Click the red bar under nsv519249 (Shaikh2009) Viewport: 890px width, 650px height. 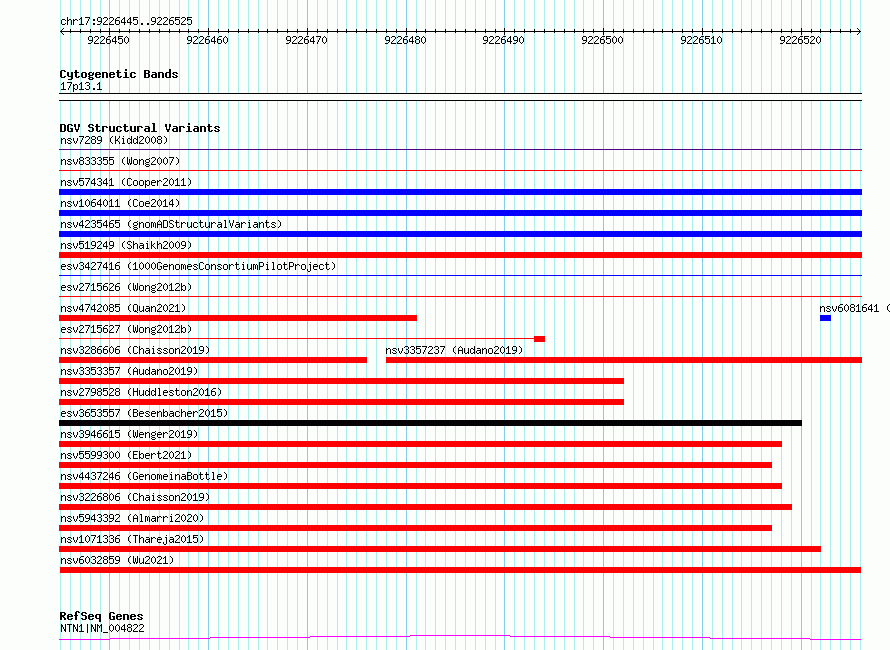click(x=460, y=255)
